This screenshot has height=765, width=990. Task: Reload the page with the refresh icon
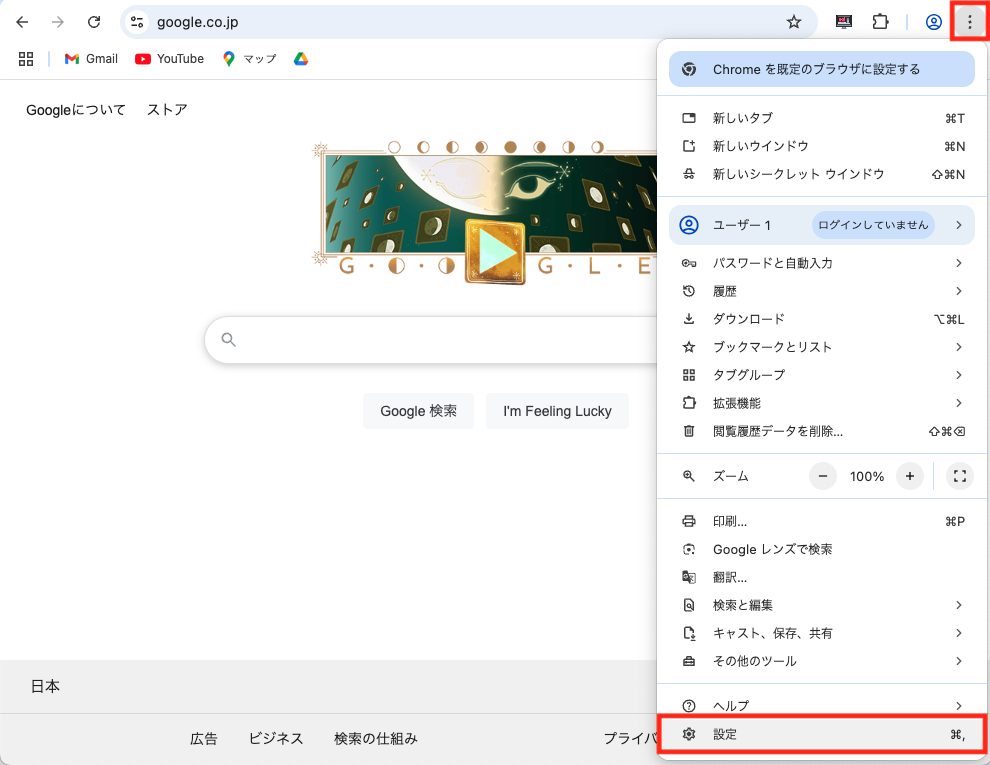tap(94, 22)
